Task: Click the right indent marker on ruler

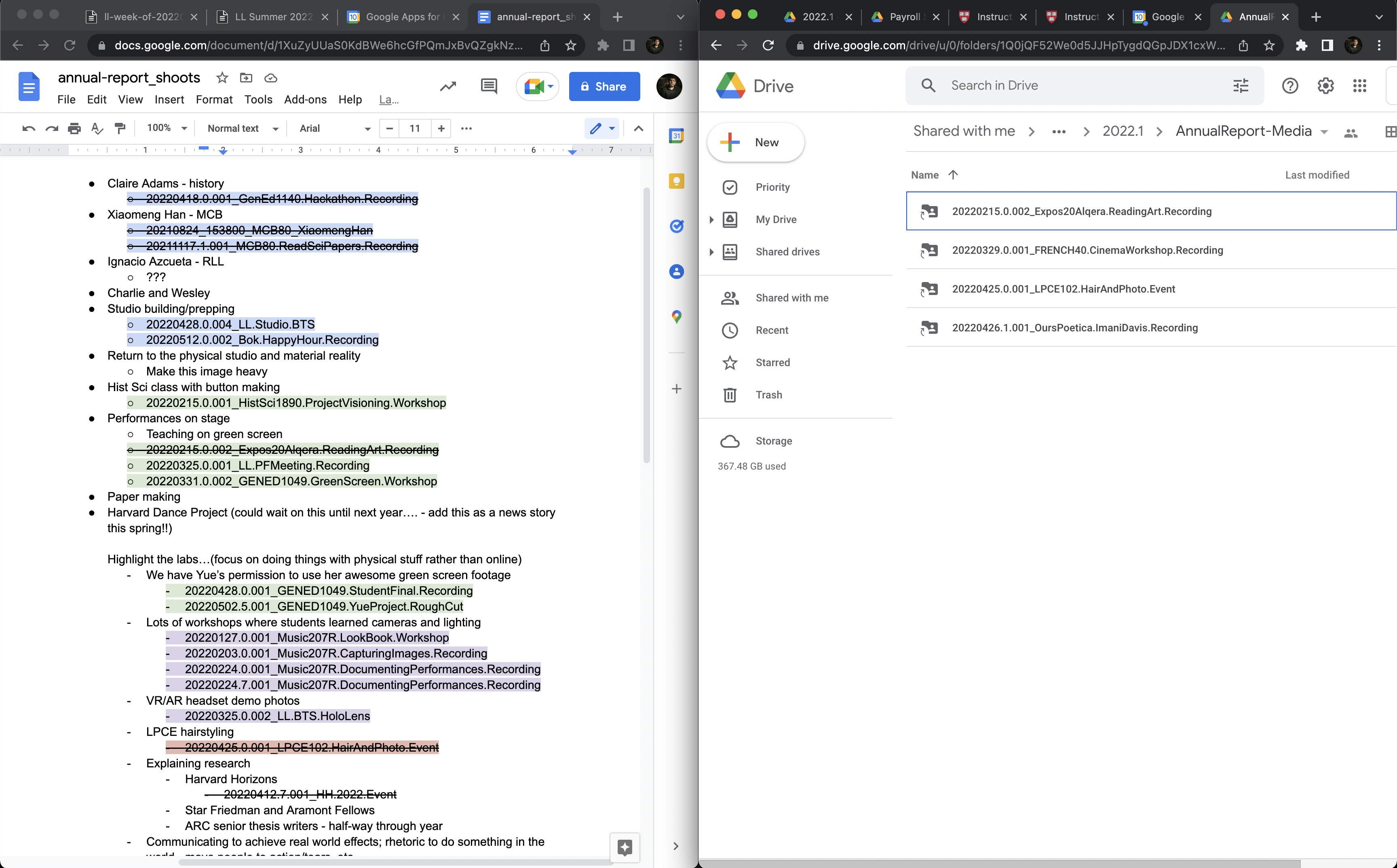Action: 572,152
